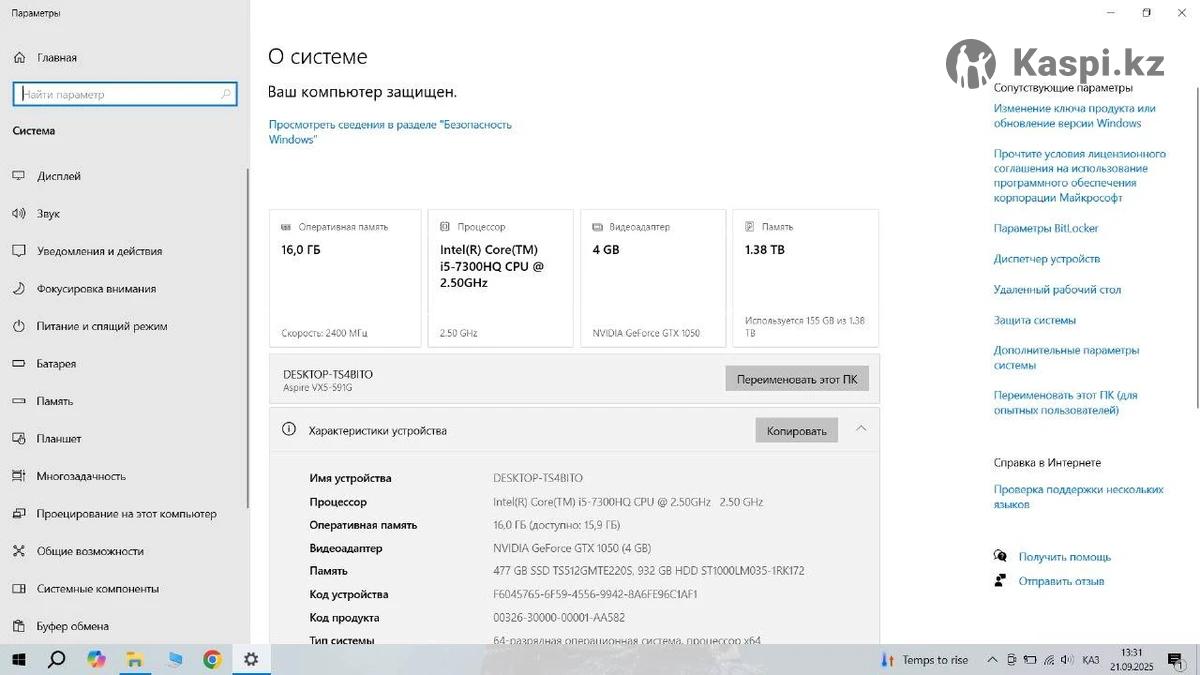Click the Clipboard icon in sidebar
Image resolution: width=1200 pixels, height=675 pixels.
pos(18,626)
